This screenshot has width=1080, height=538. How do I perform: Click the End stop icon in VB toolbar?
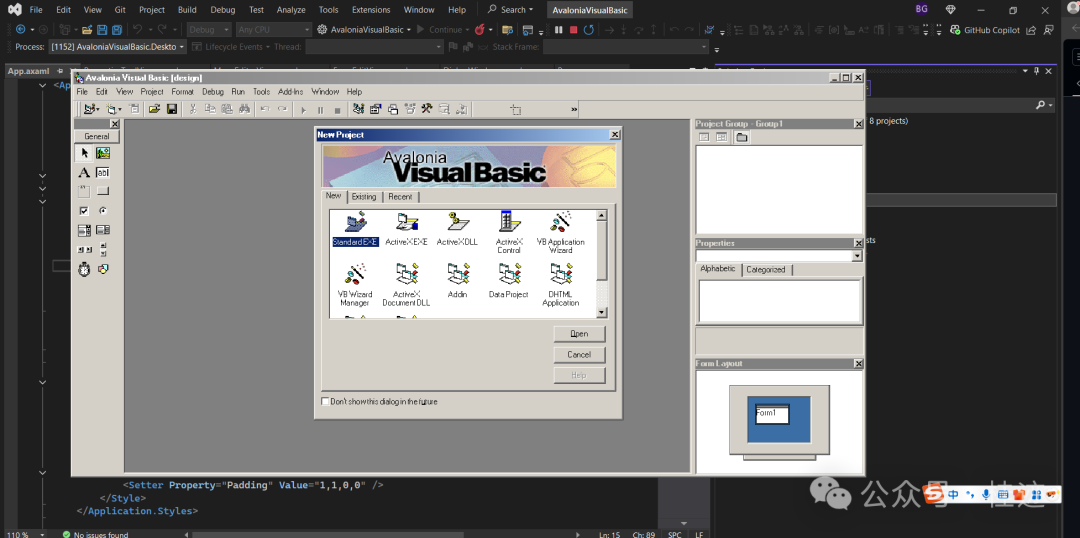338,110
